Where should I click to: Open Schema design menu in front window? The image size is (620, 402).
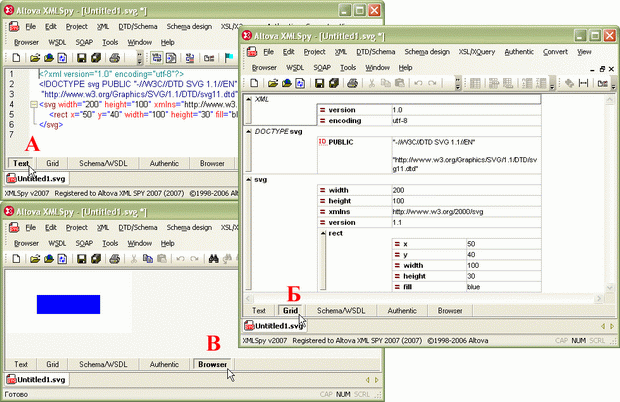coord(427,50)
